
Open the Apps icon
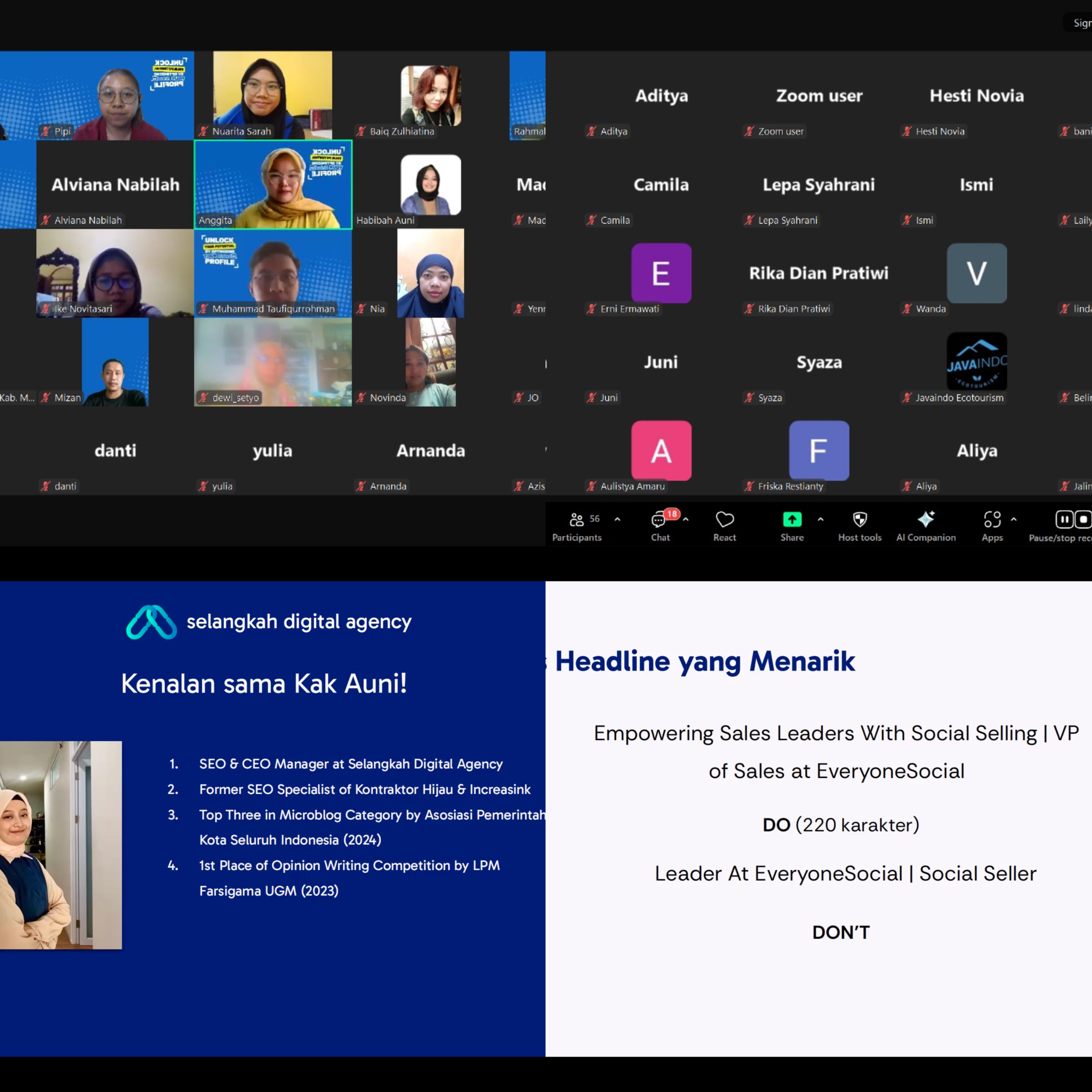point(992,519)
